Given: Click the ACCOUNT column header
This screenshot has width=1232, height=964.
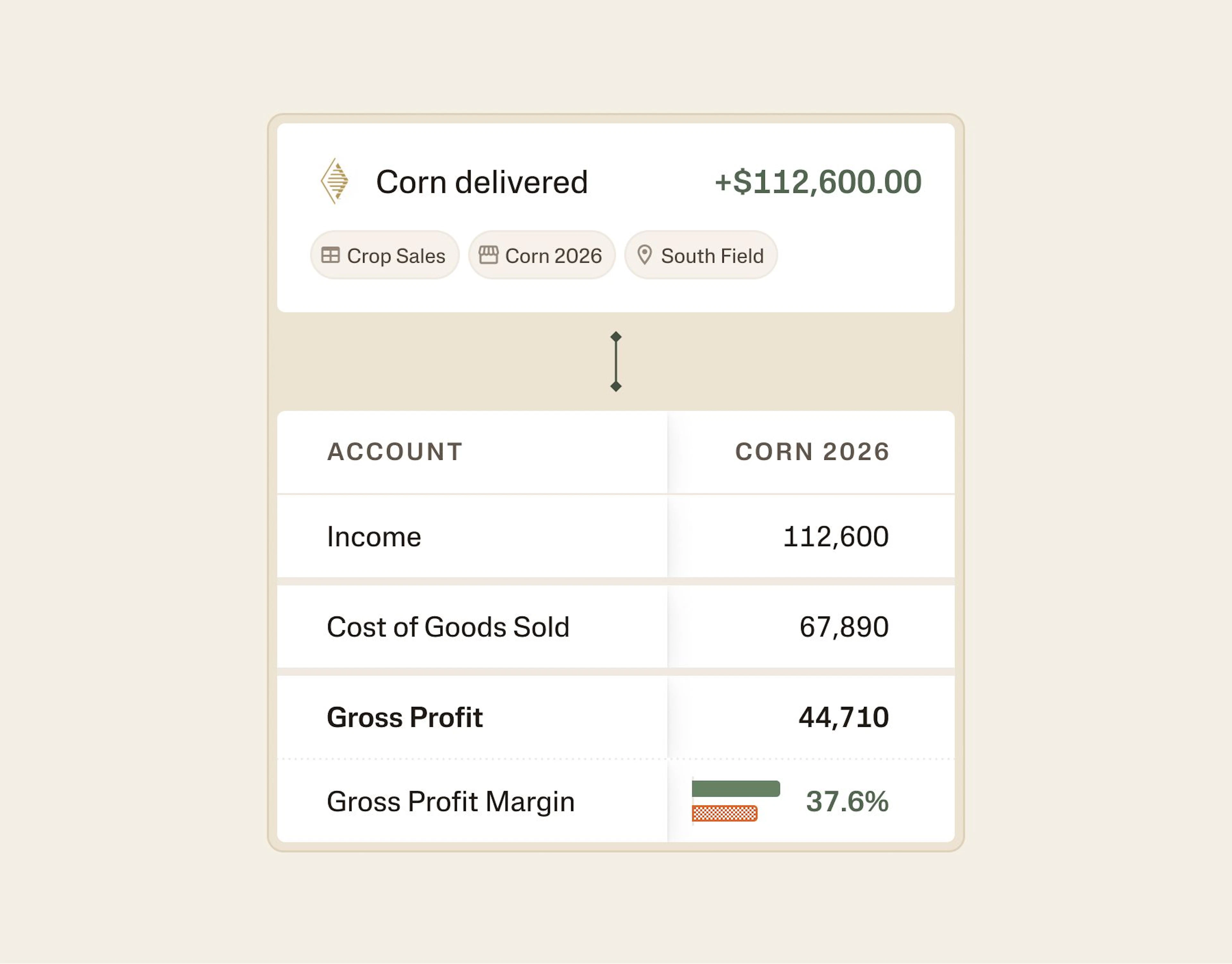Looking at the screenshot, I should click(x=395, y=452).
